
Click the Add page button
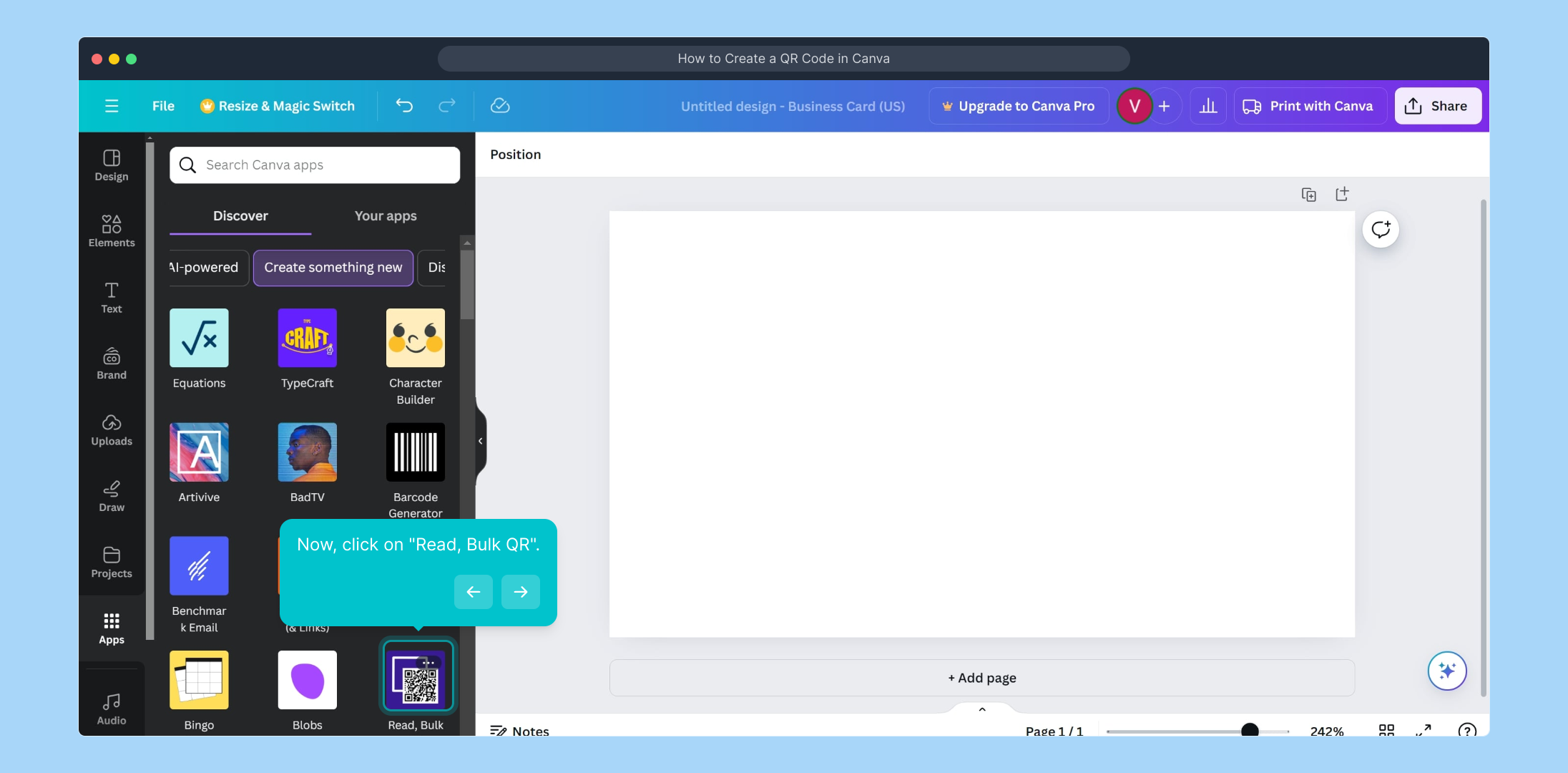tap(981, 677)
